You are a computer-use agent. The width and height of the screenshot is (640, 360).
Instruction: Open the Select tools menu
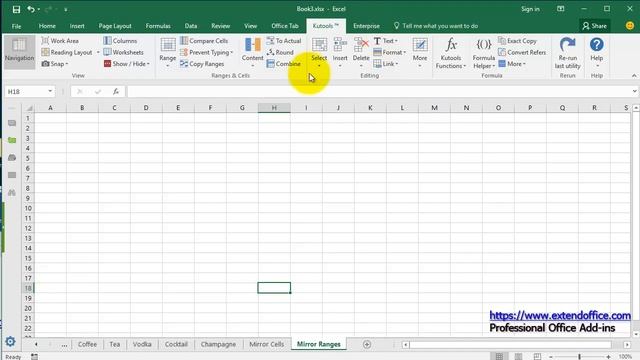point(319,52)
